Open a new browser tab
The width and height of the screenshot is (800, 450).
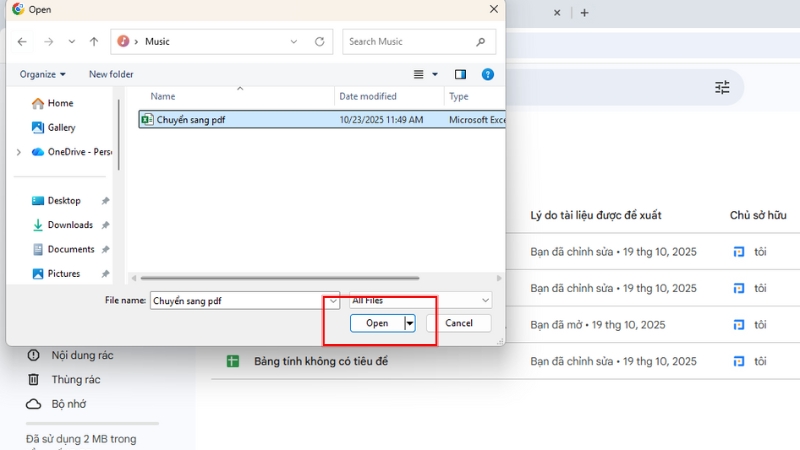pos(585,13)
